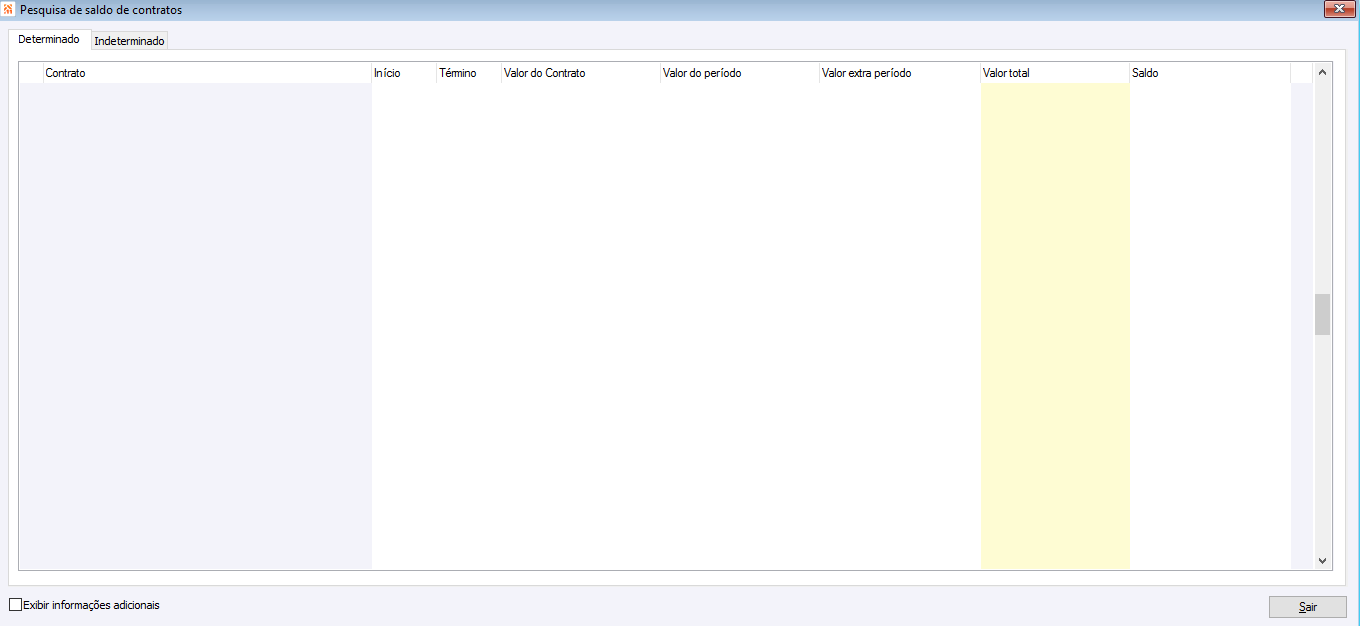The width and height of the screenshot is (1360, 626).
Task: Click the Valor do período column header
Action: 740,73
